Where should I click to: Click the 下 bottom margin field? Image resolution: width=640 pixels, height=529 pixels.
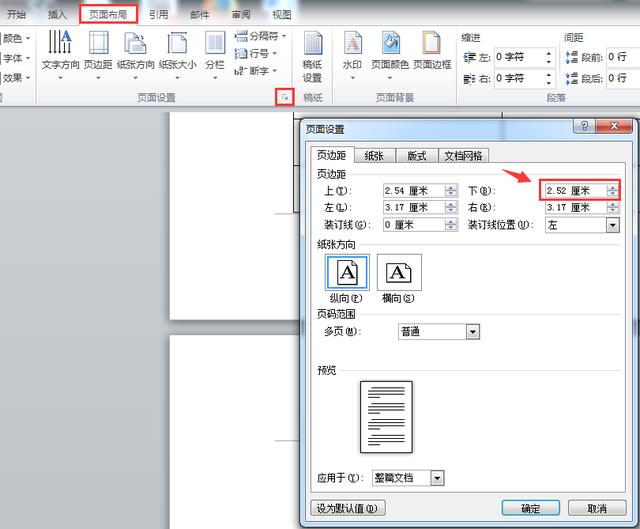tap(576, 191)
